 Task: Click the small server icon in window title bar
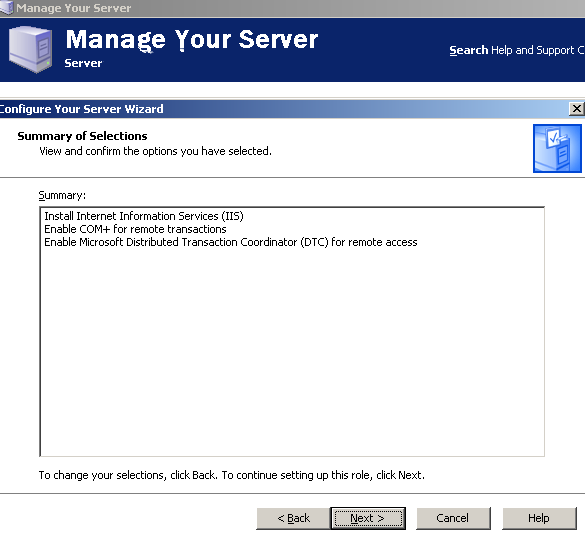tap(6, 7)
